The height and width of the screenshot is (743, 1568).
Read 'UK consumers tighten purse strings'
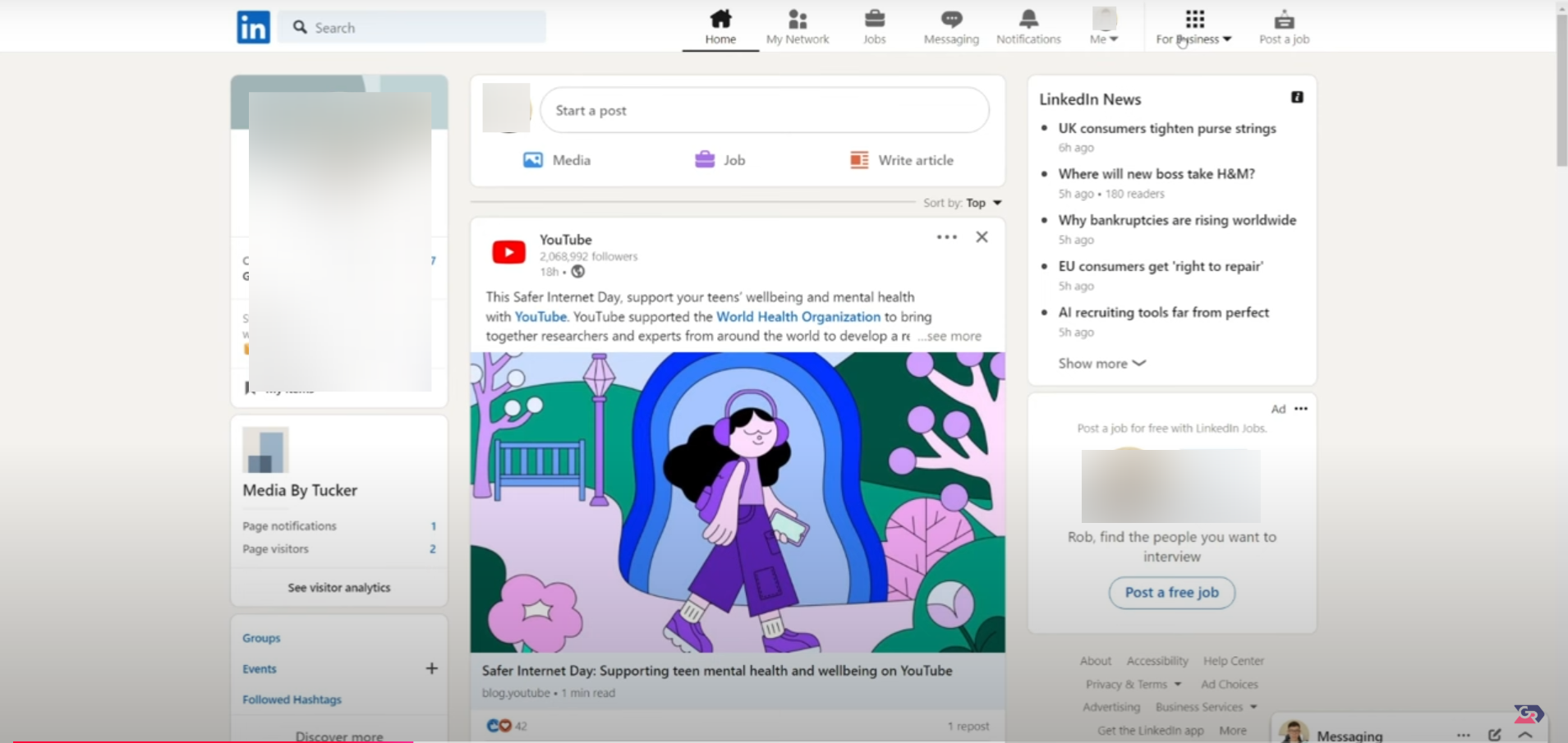[x=1167, y=128]
